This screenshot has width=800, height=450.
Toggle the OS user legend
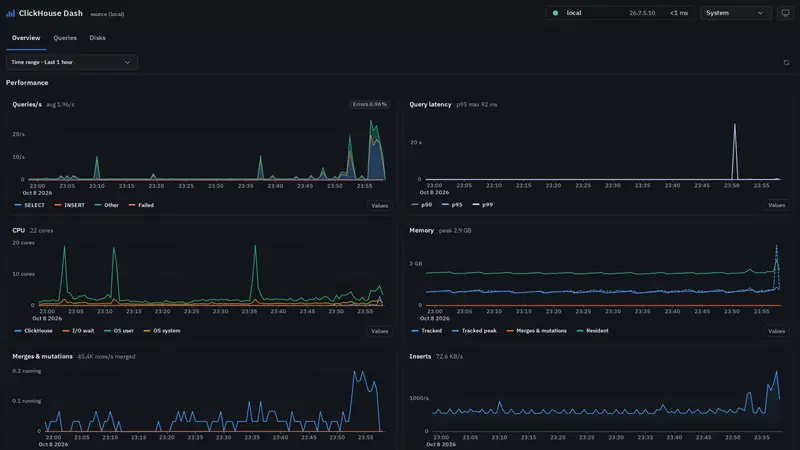pos(119,331)
